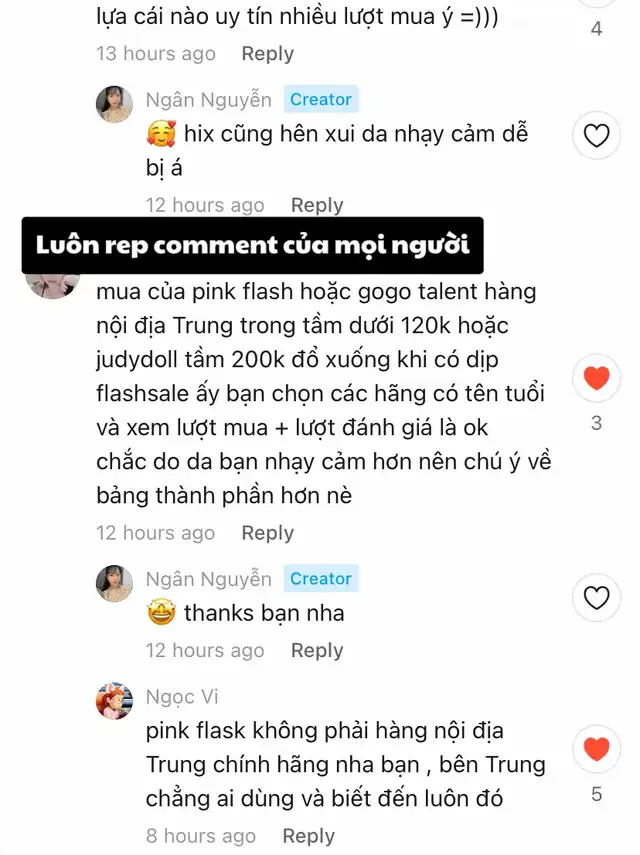Image resolution: width=640 pixels, height=855 pixels.
Task: Like the 'thanks bạn nha' reply
Action: point(596,598)
